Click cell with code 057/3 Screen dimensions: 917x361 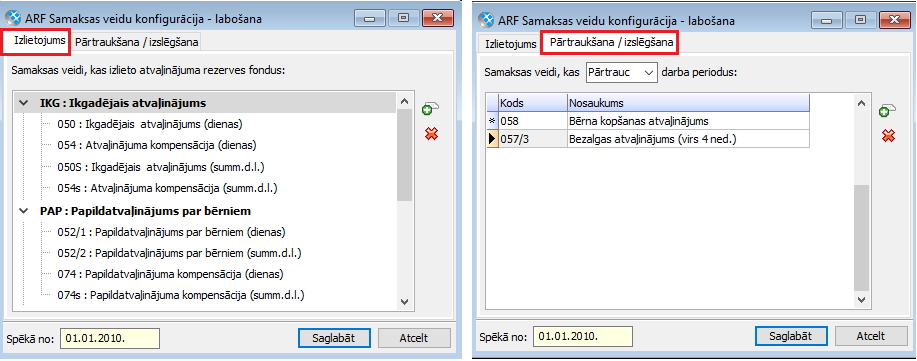click(533, 139)
